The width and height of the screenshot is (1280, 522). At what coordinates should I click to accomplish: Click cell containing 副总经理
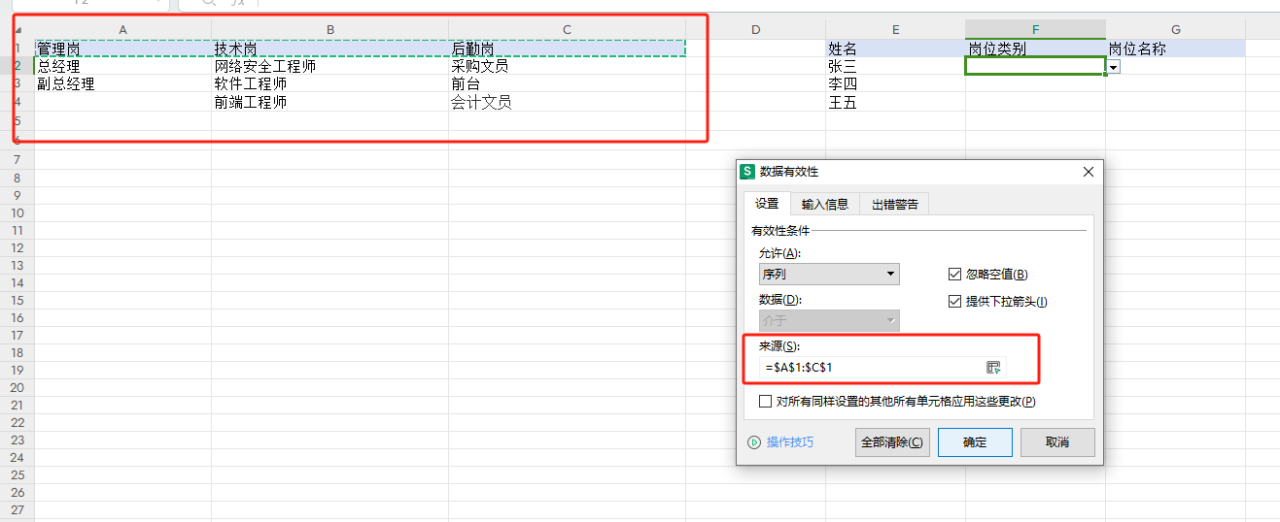123,84
